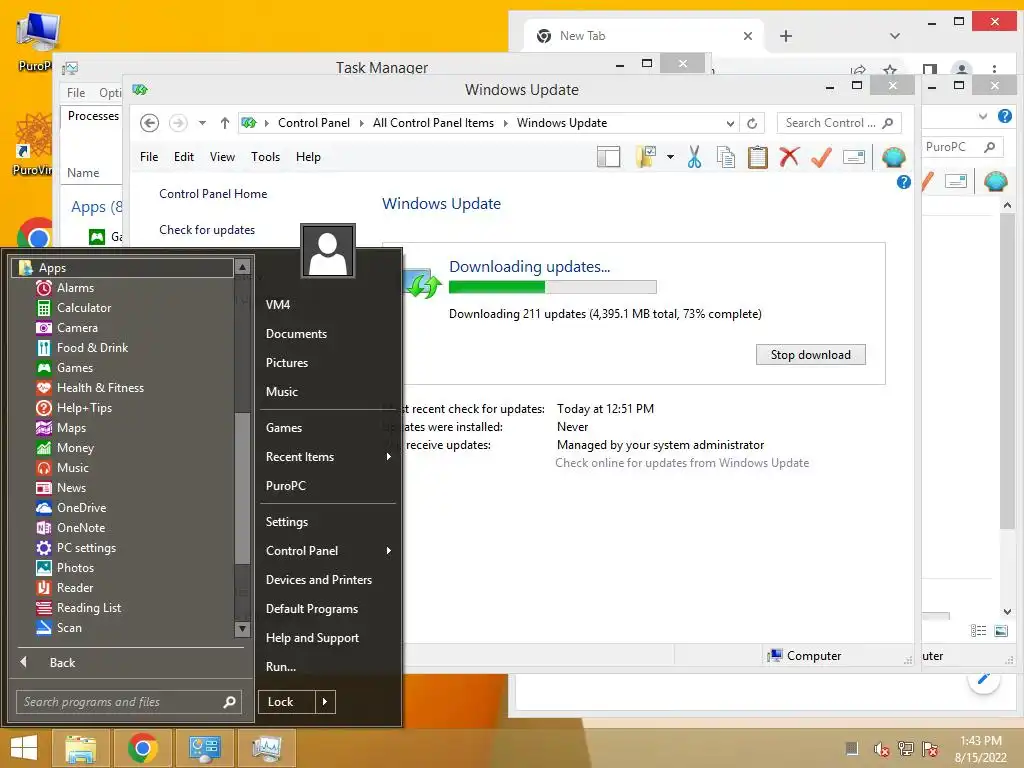Open Games app in Apps list

pyautogui.click(x=65, y=368)
